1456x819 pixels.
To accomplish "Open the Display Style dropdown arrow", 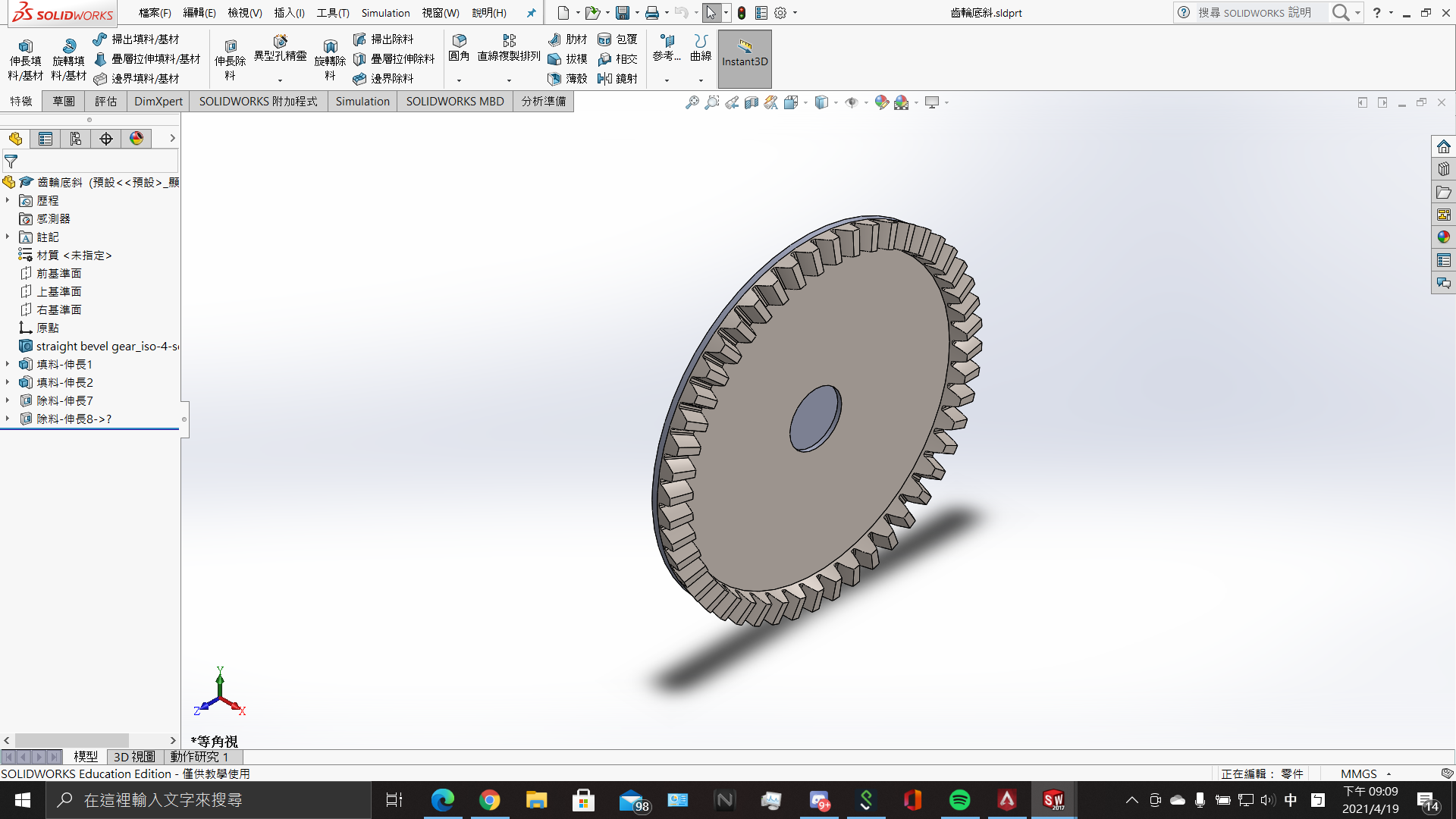I will tap(836, 102).
